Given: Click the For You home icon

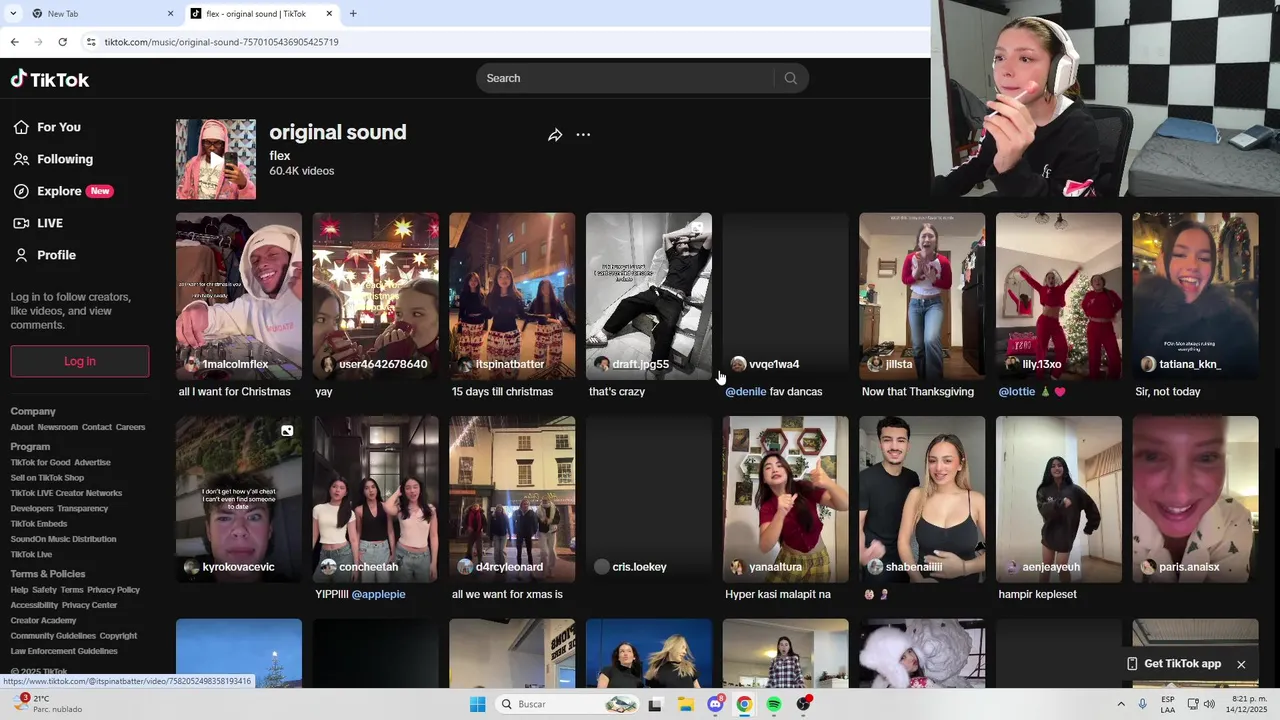Looking at the screenshot, I should [21, 127].
